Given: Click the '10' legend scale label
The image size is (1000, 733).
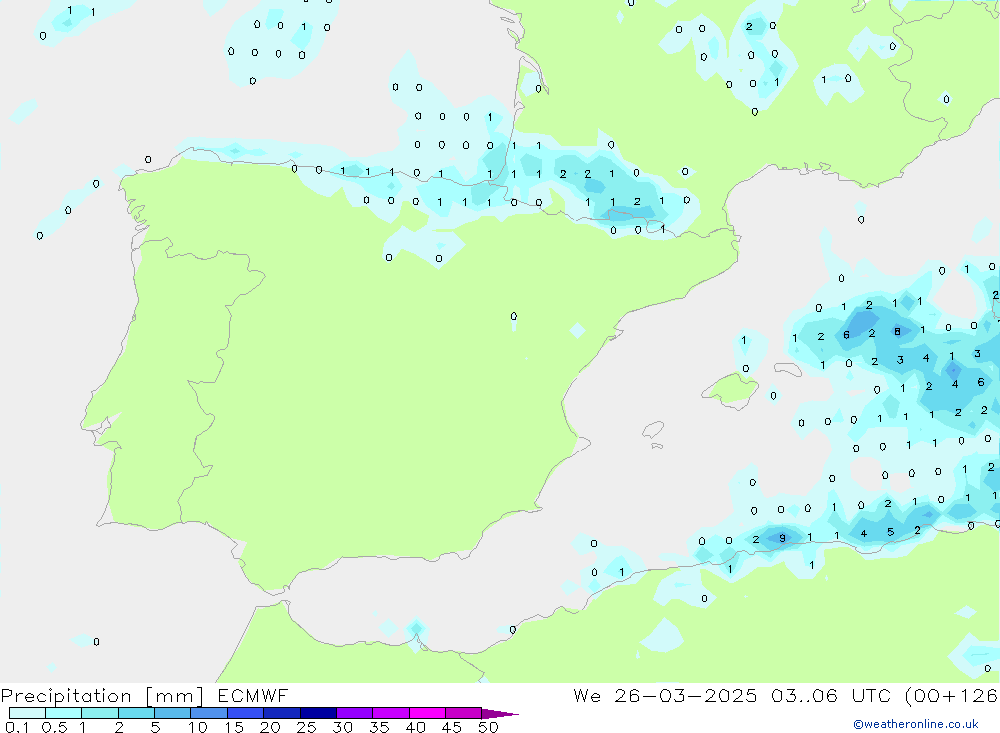Looking at the screenshot, I should coord(198,727).
